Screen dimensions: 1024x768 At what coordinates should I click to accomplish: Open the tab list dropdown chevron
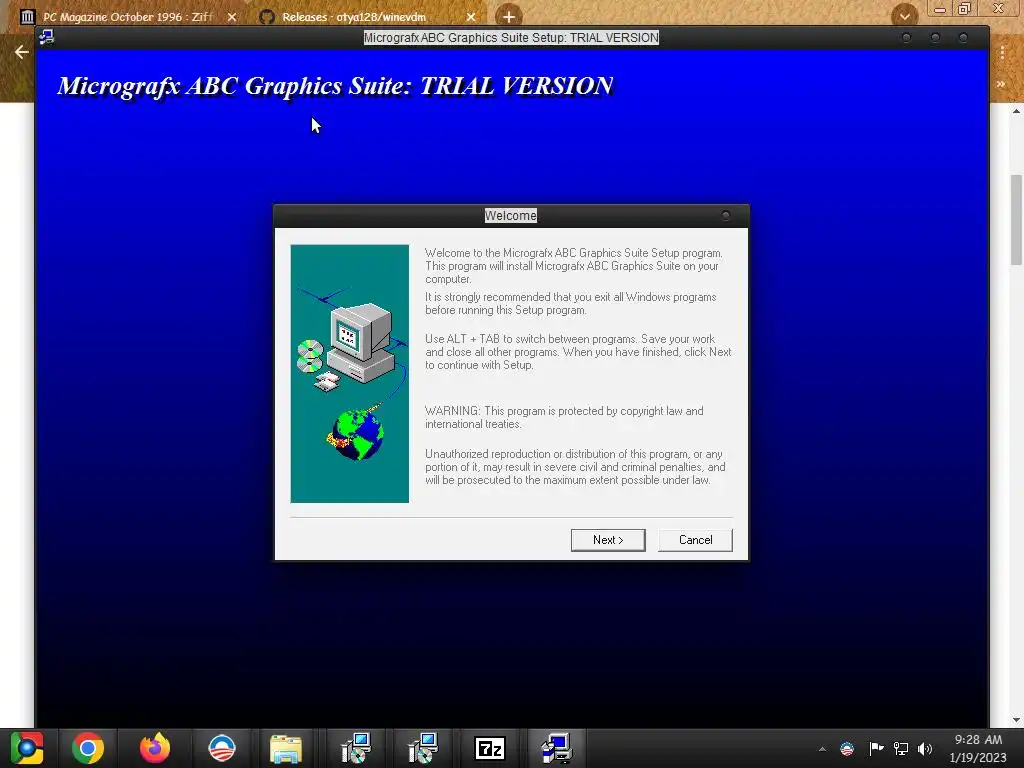click(904, 16)
